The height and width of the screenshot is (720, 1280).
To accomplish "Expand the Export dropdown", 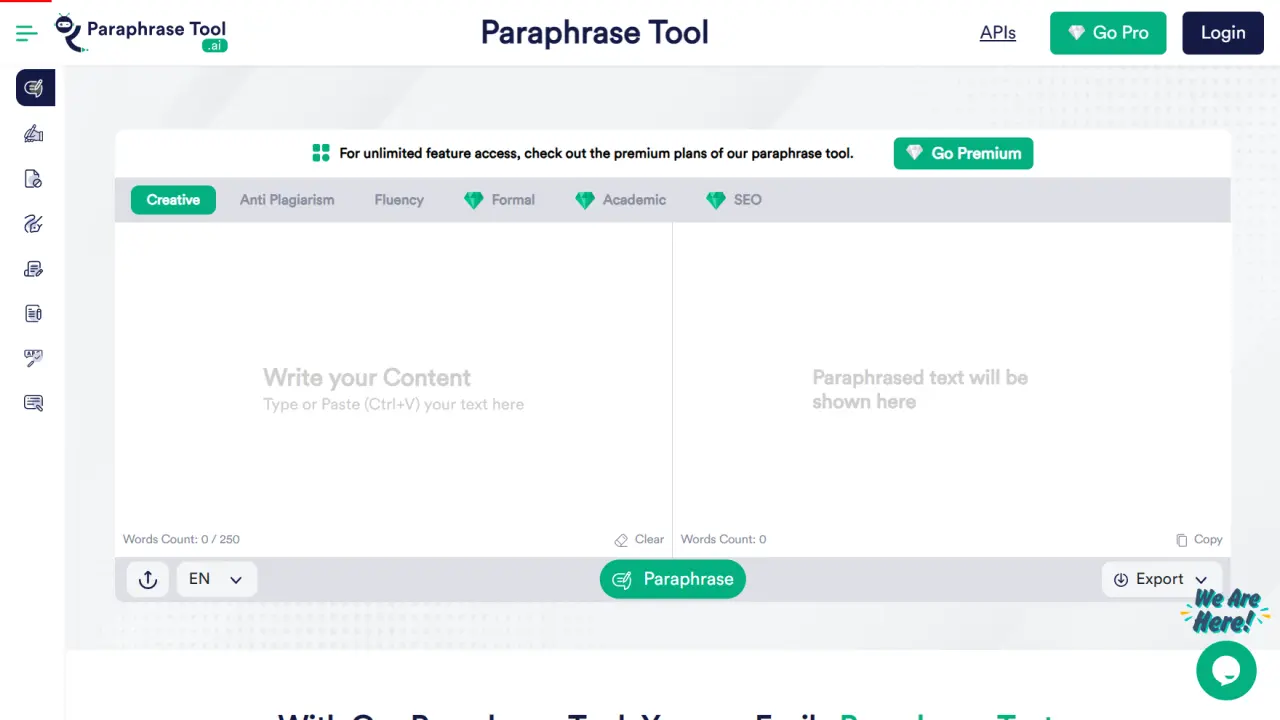I will pos(1161,579).
